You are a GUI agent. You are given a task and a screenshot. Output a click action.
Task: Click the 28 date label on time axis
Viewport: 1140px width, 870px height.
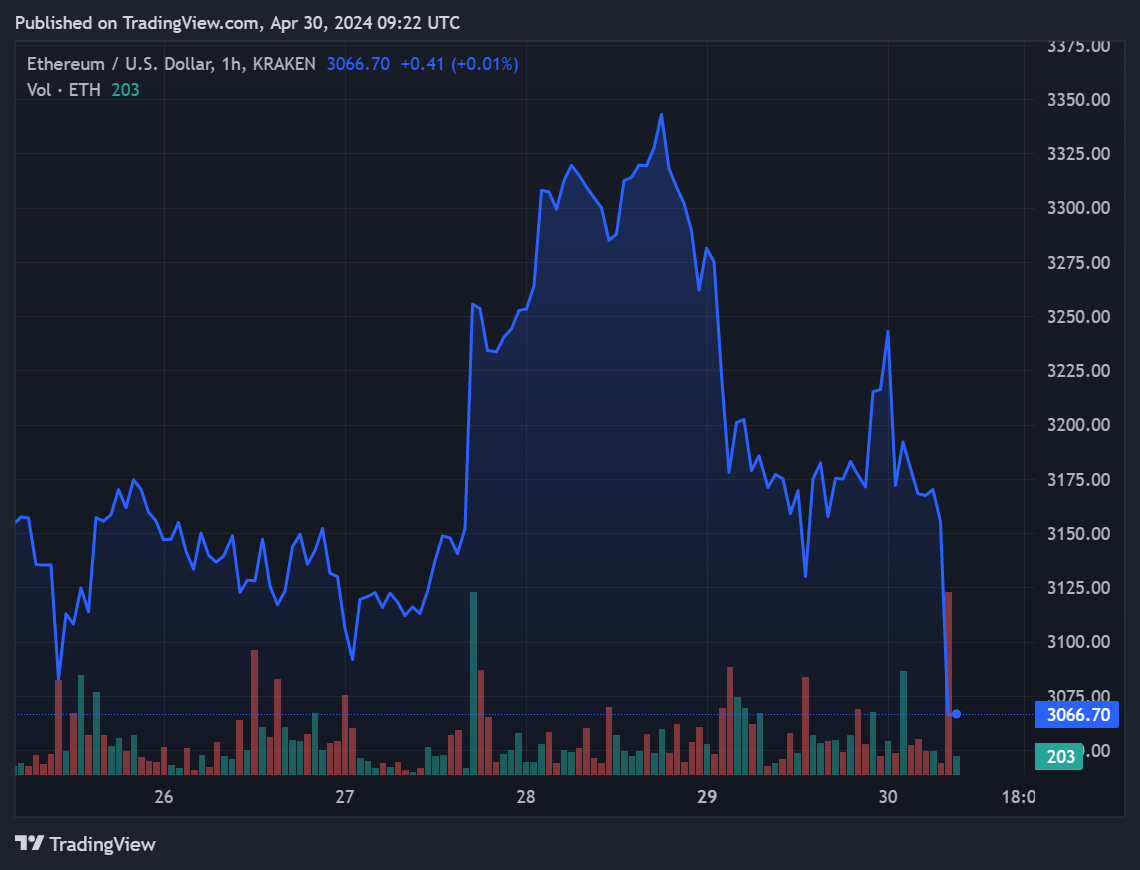526,797
